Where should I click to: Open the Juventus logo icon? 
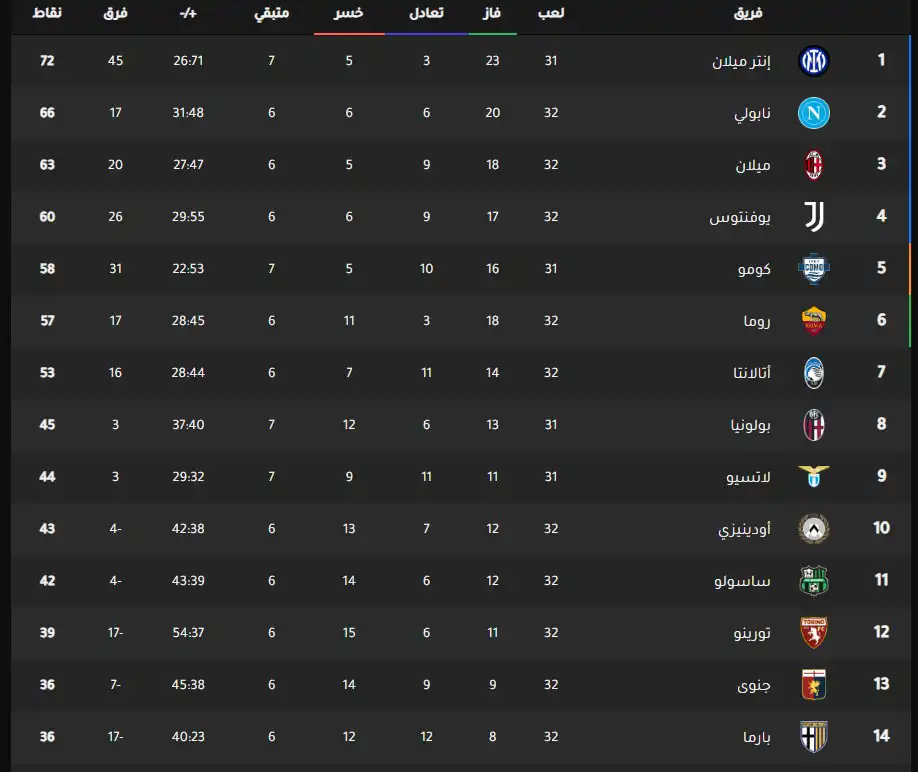pyautogui.click(x=814, y=217)
